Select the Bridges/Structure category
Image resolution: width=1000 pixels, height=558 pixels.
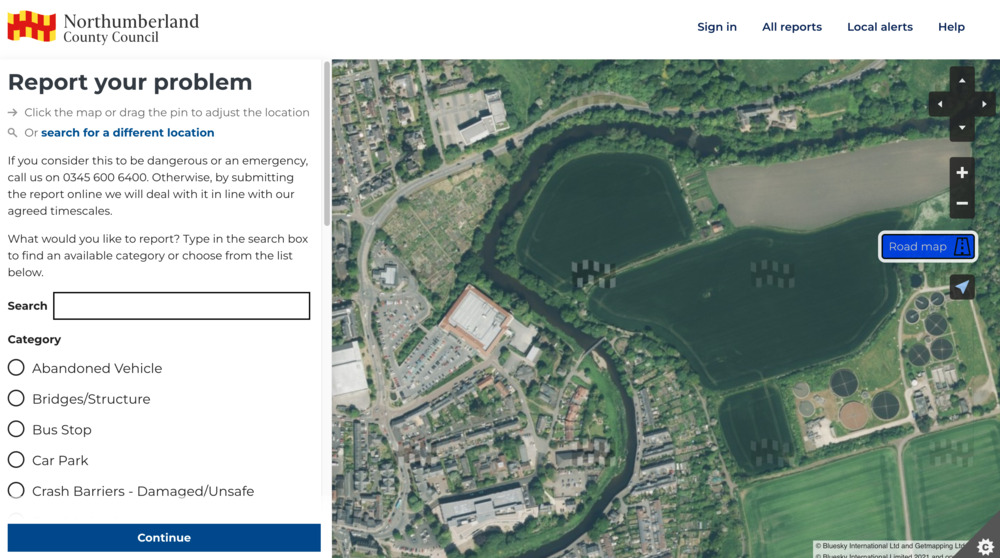click(x=79, y=399)
